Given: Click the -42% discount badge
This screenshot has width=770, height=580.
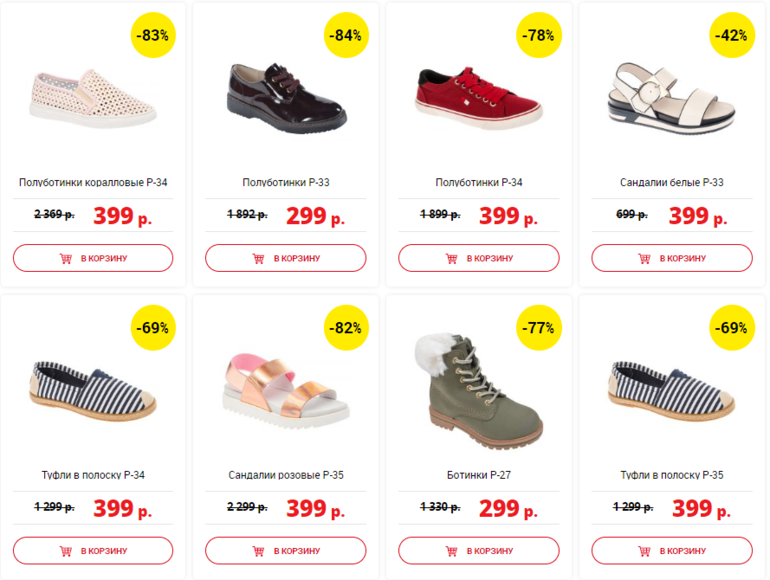Looking at the screenshot, I should (733, 35).
